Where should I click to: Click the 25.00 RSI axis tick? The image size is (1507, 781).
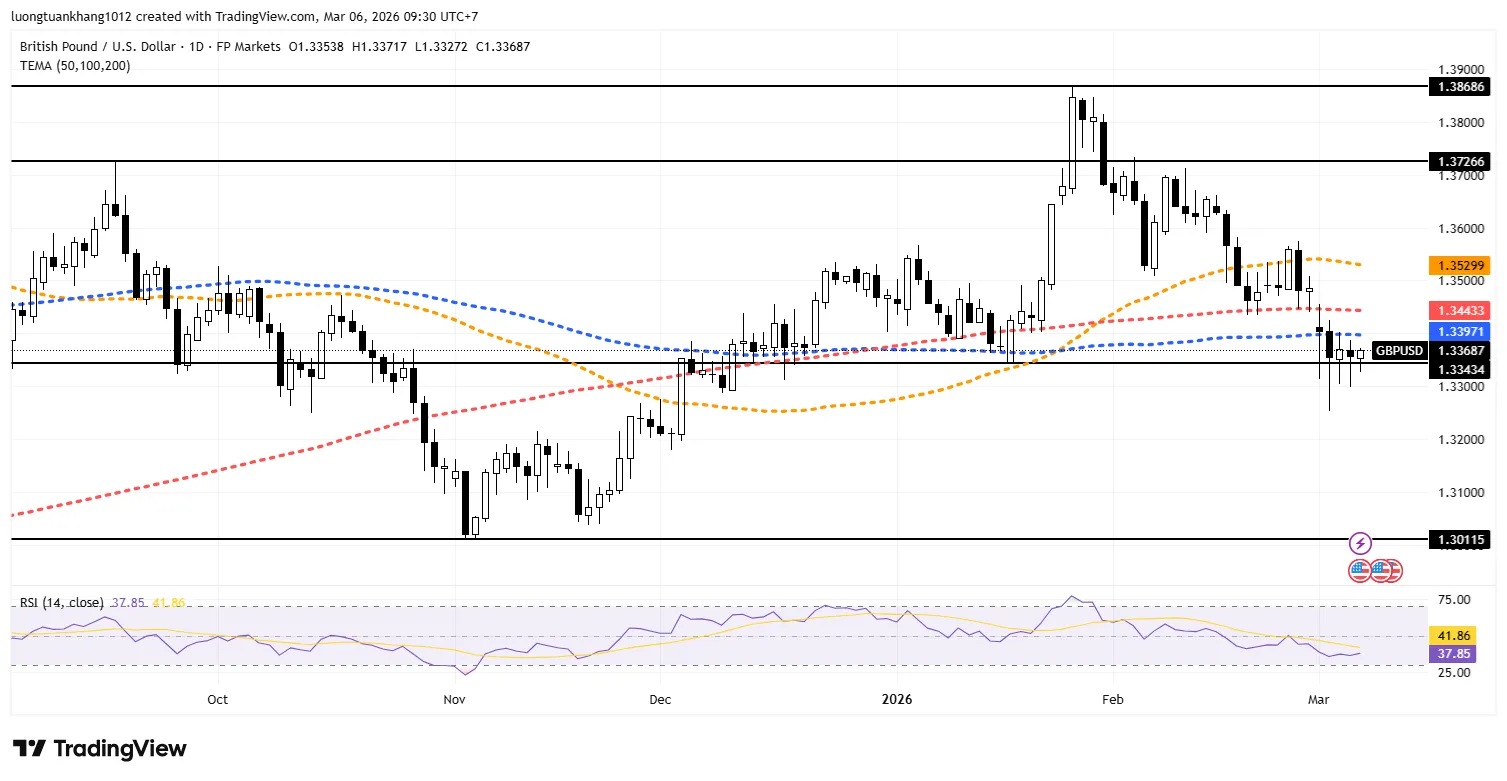coord(1456,673)
